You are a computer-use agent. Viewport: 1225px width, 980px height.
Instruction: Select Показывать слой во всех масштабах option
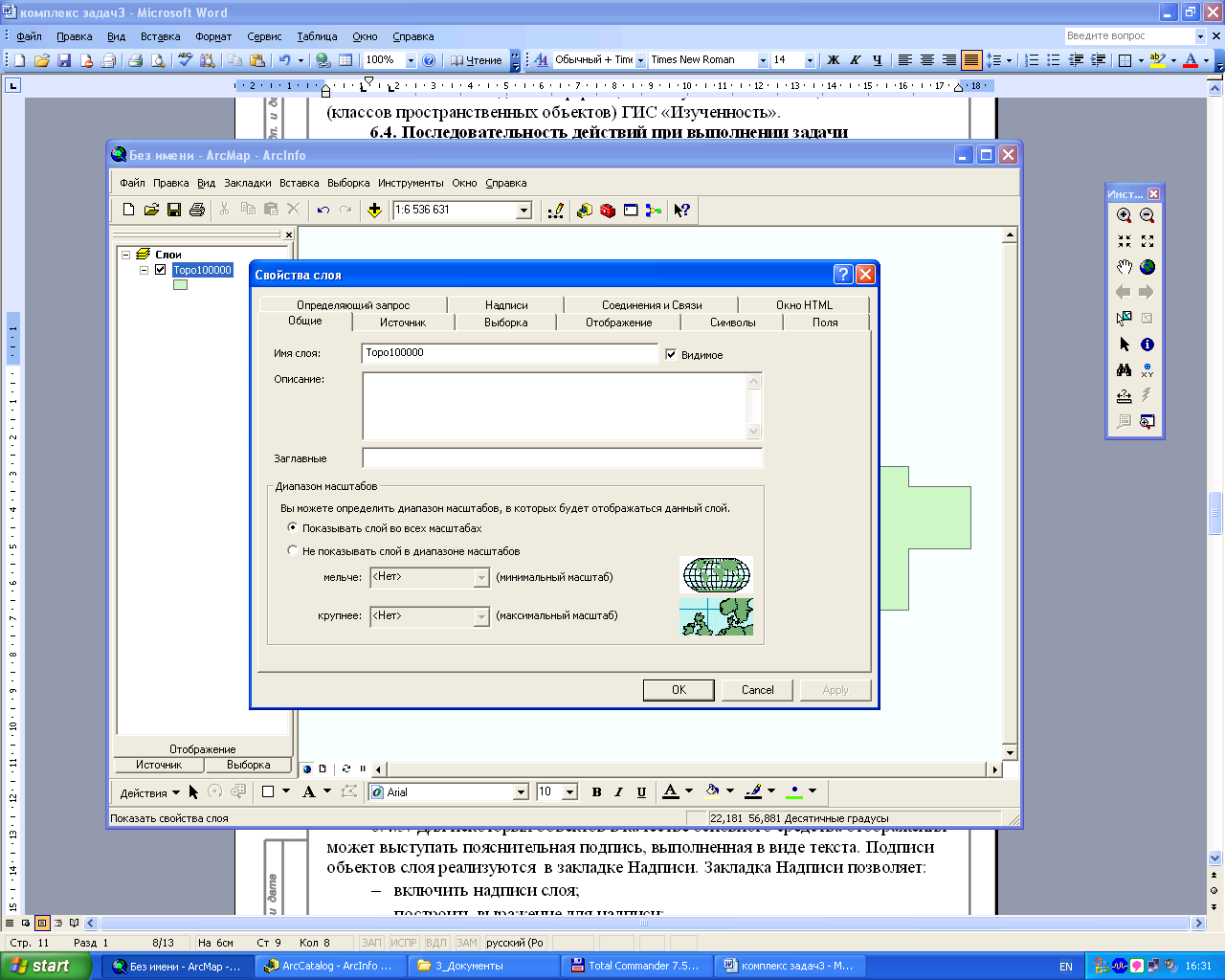click(x=293, y=527)
